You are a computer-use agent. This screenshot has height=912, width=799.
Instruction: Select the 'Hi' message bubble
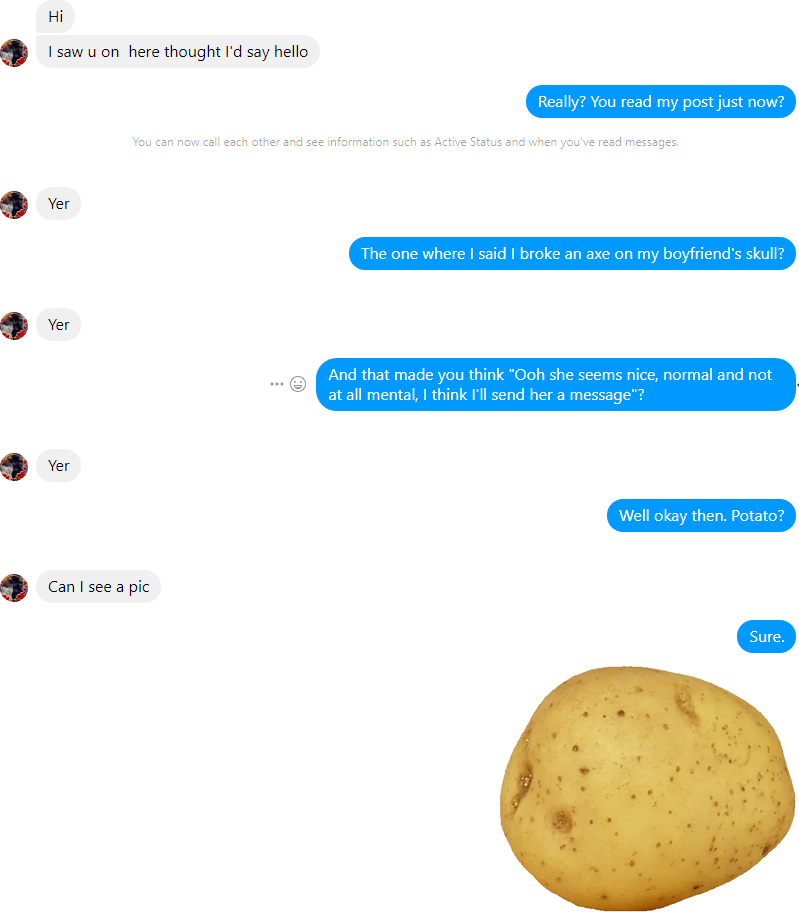(55, 16)
